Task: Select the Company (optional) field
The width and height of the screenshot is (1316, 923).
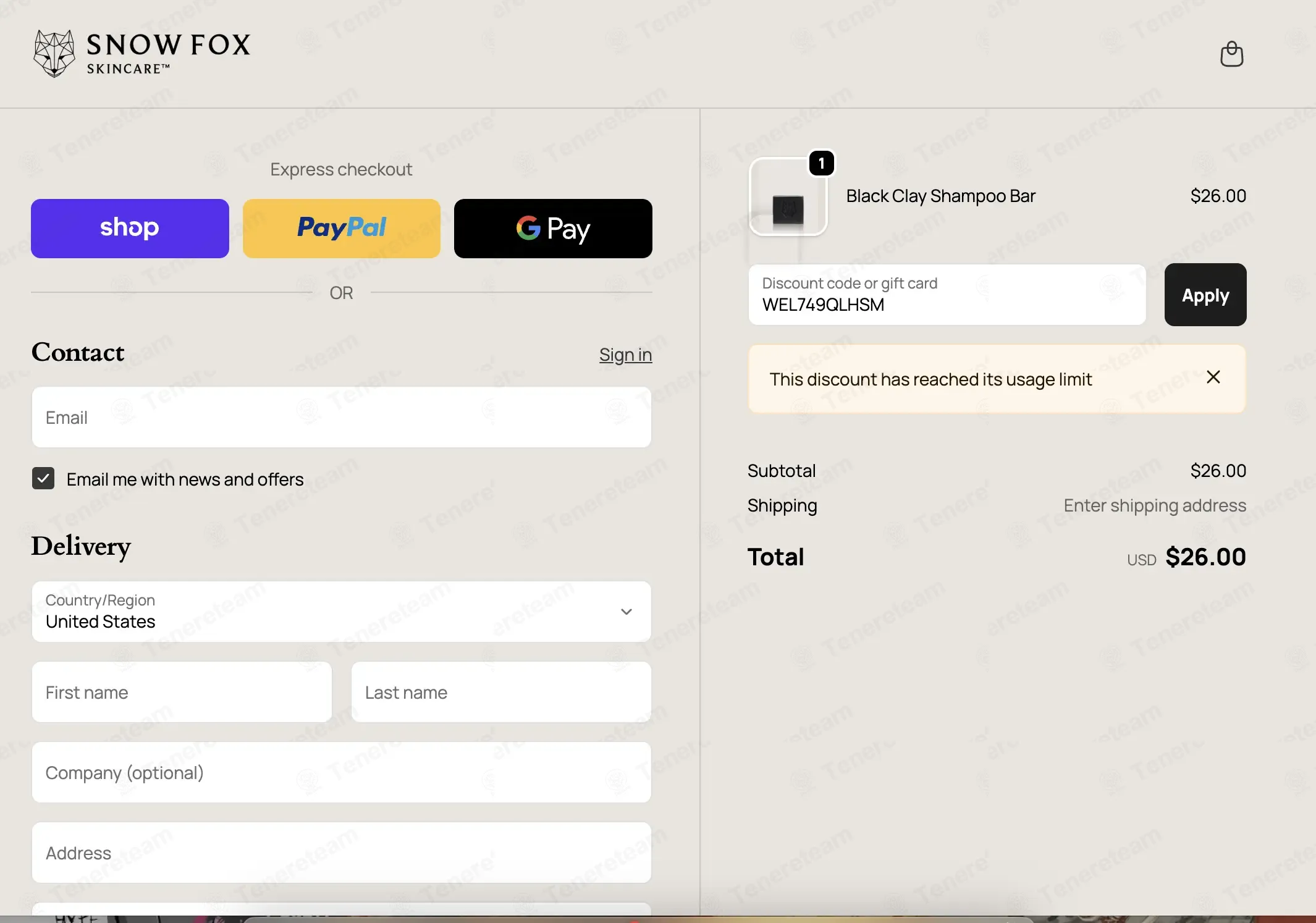Action: [342, 772]
